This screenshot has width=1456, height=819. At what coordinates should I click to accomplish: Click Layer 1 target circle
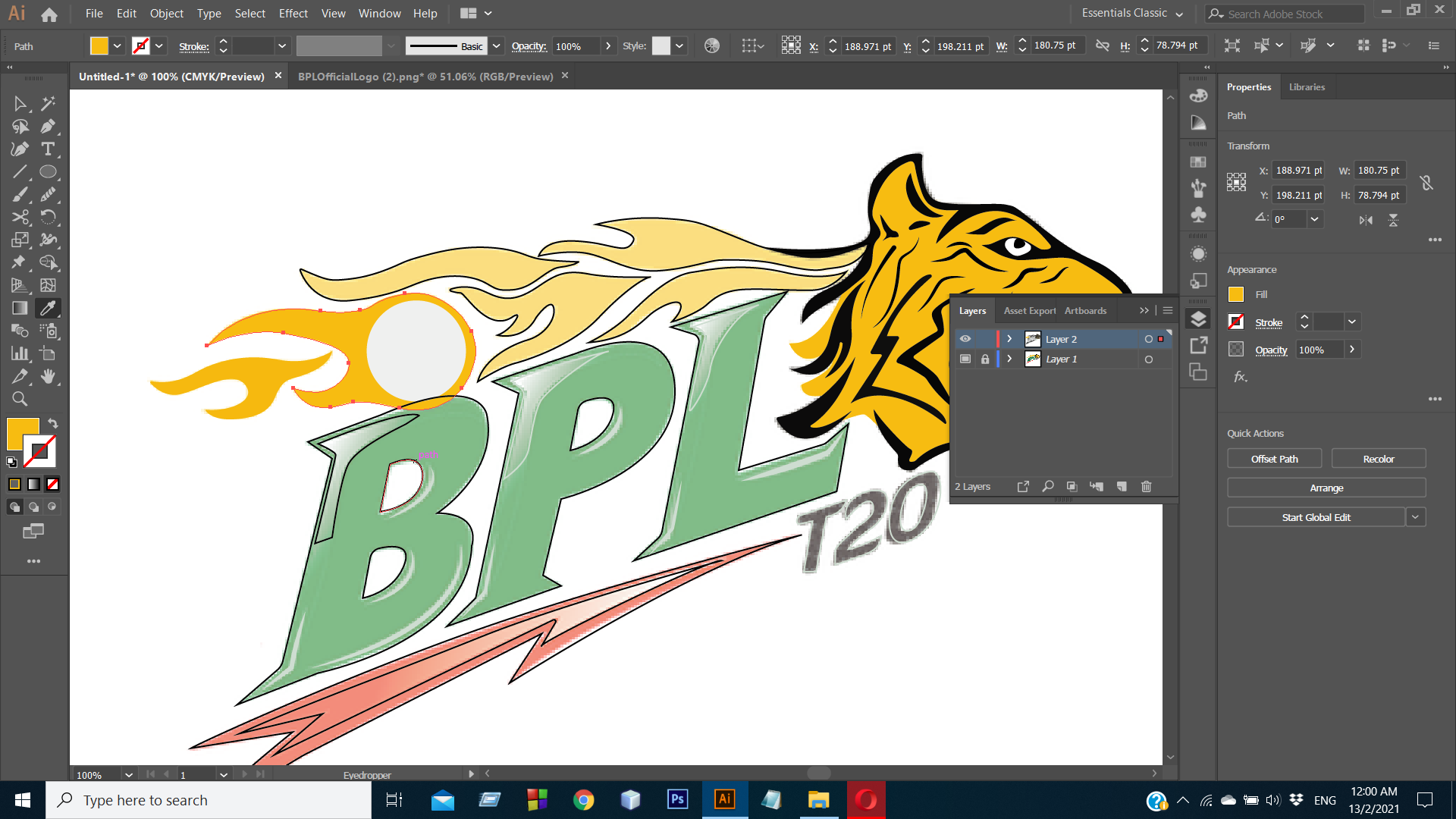[x=1149, y=359]
